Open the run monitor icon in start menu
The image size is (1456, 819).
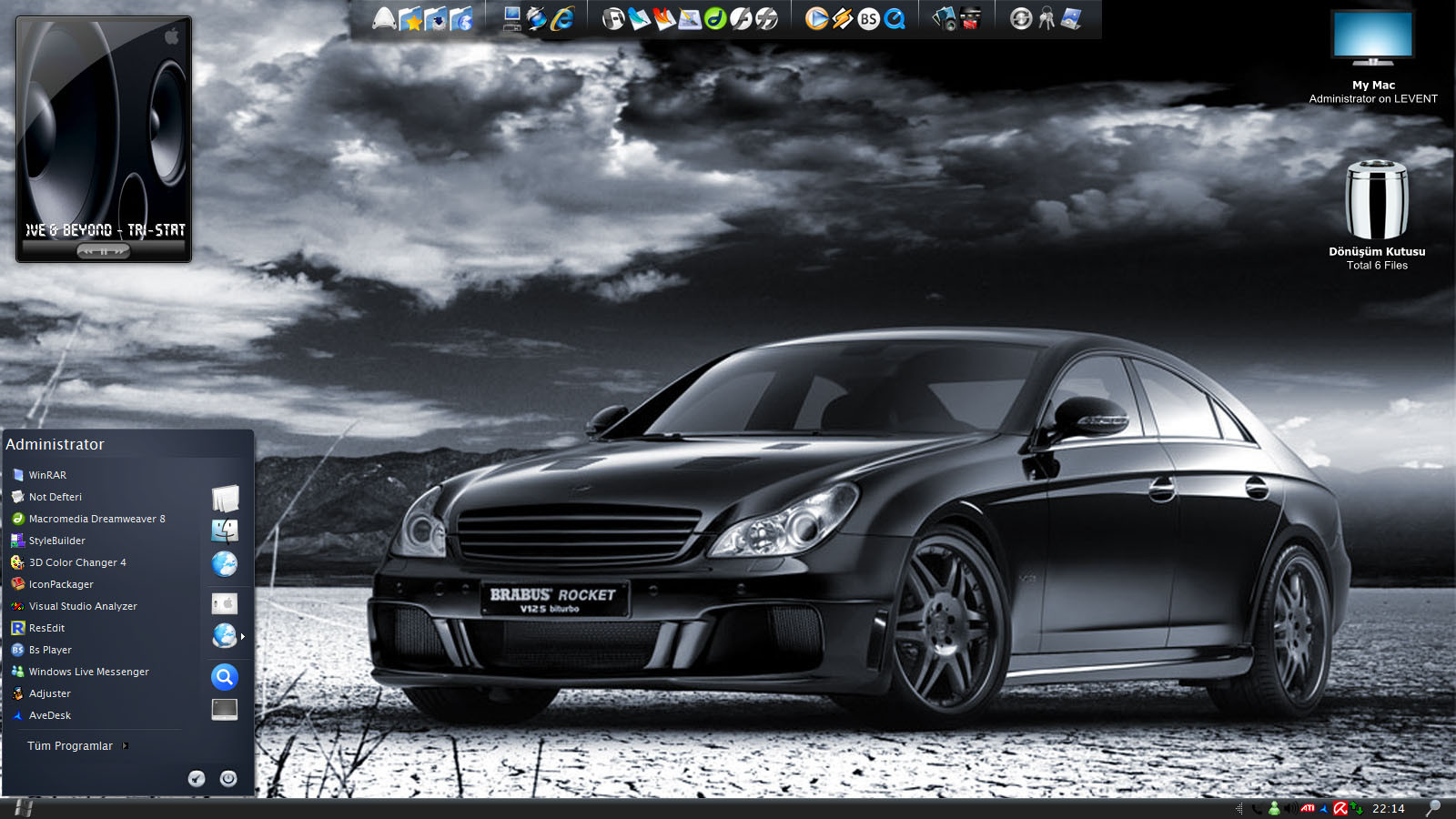click(225, 709)
